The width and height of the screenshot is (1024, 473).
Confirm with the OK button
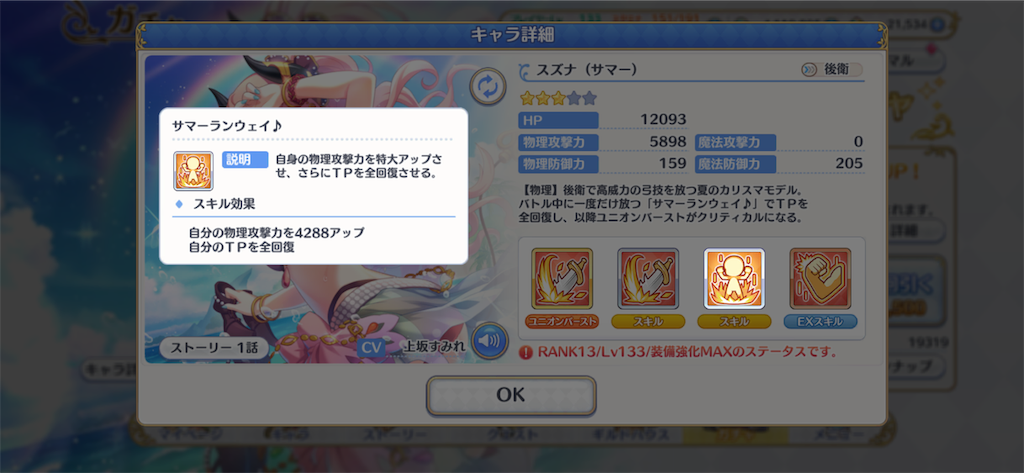(511, 395)
